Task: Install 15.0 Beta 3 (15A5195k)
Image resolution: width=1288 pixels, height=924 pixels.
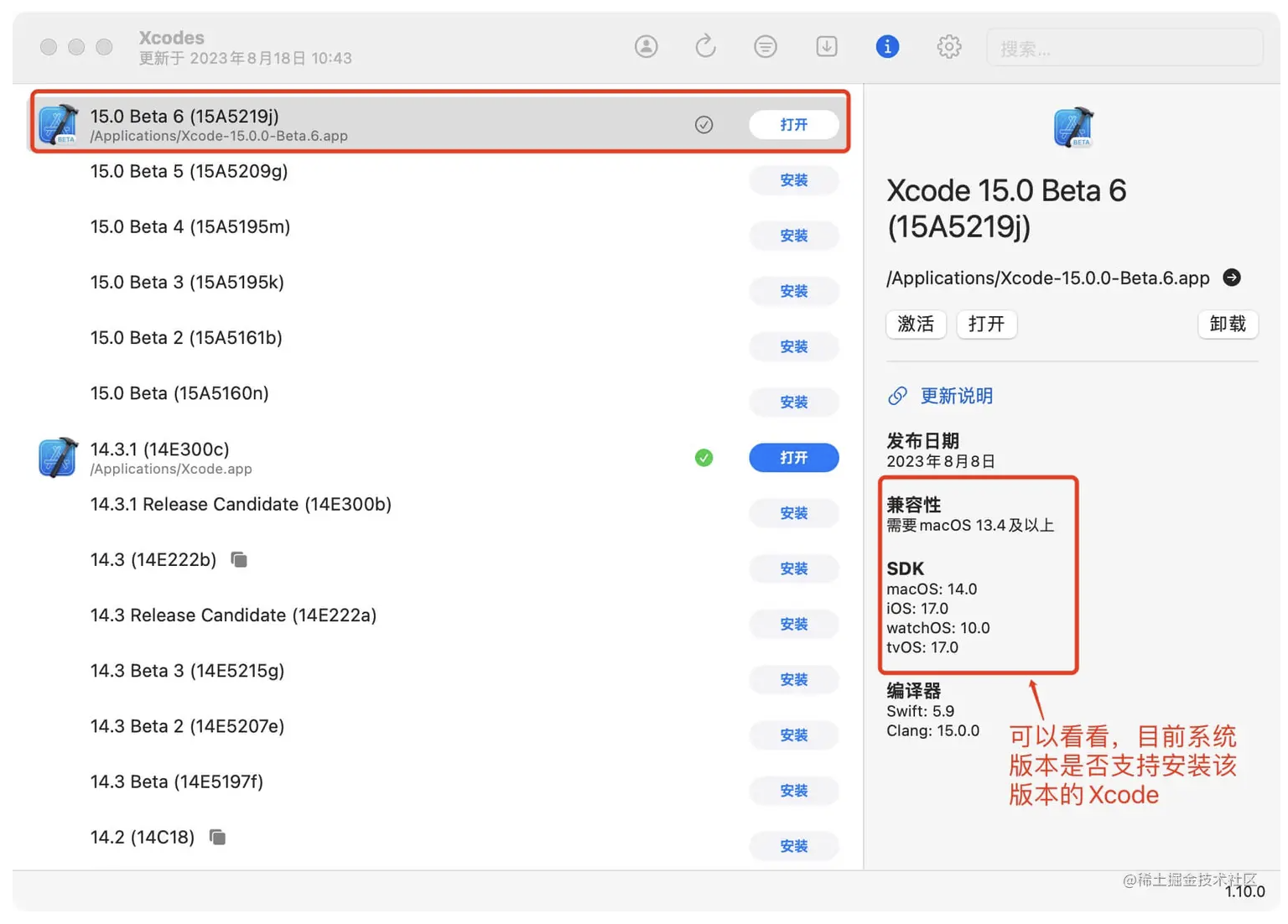Action: pyautogui.click(x=793, y=291)
